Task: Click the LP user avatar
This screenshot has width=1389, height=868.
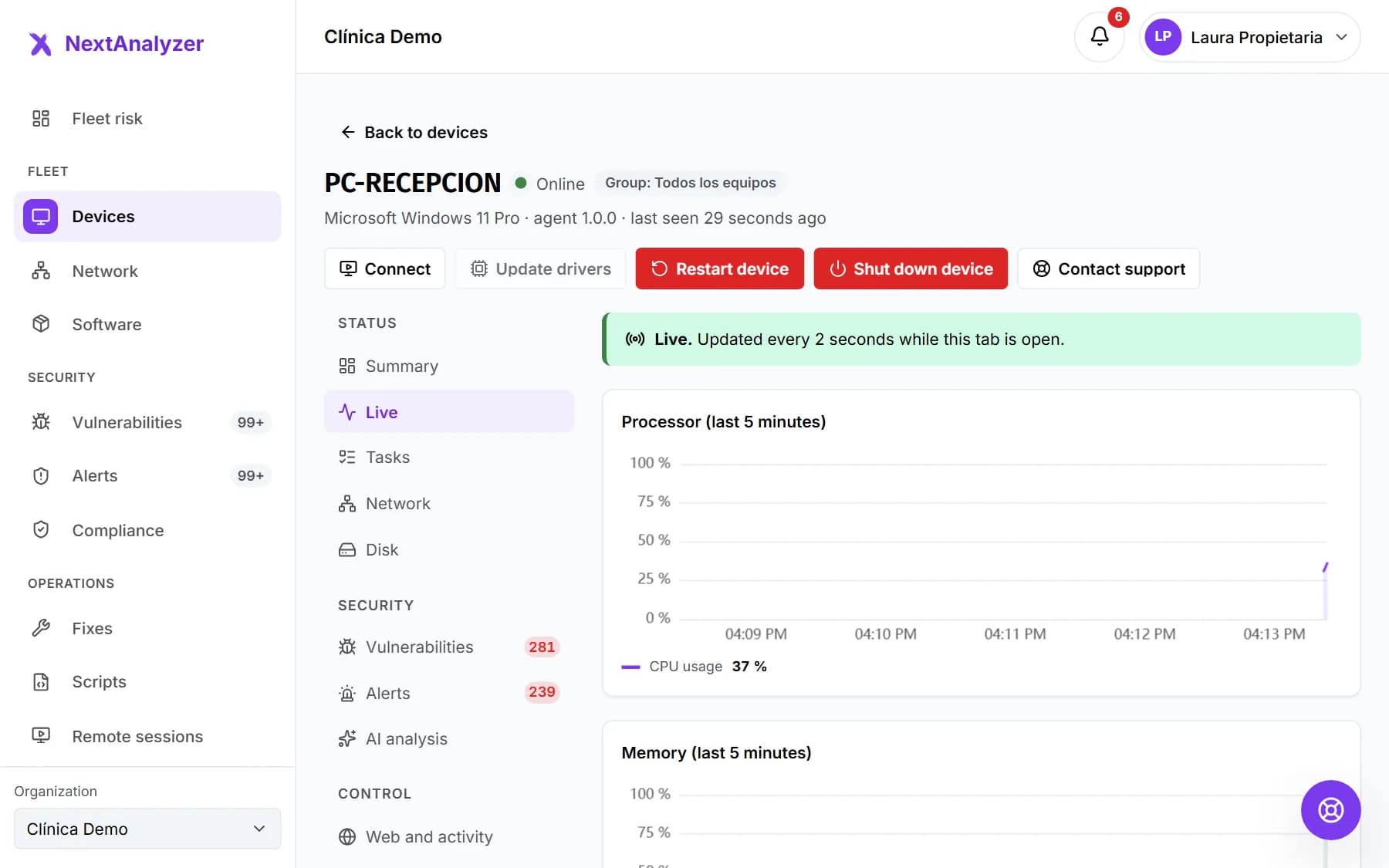Action: click(x=1163, y=37)
